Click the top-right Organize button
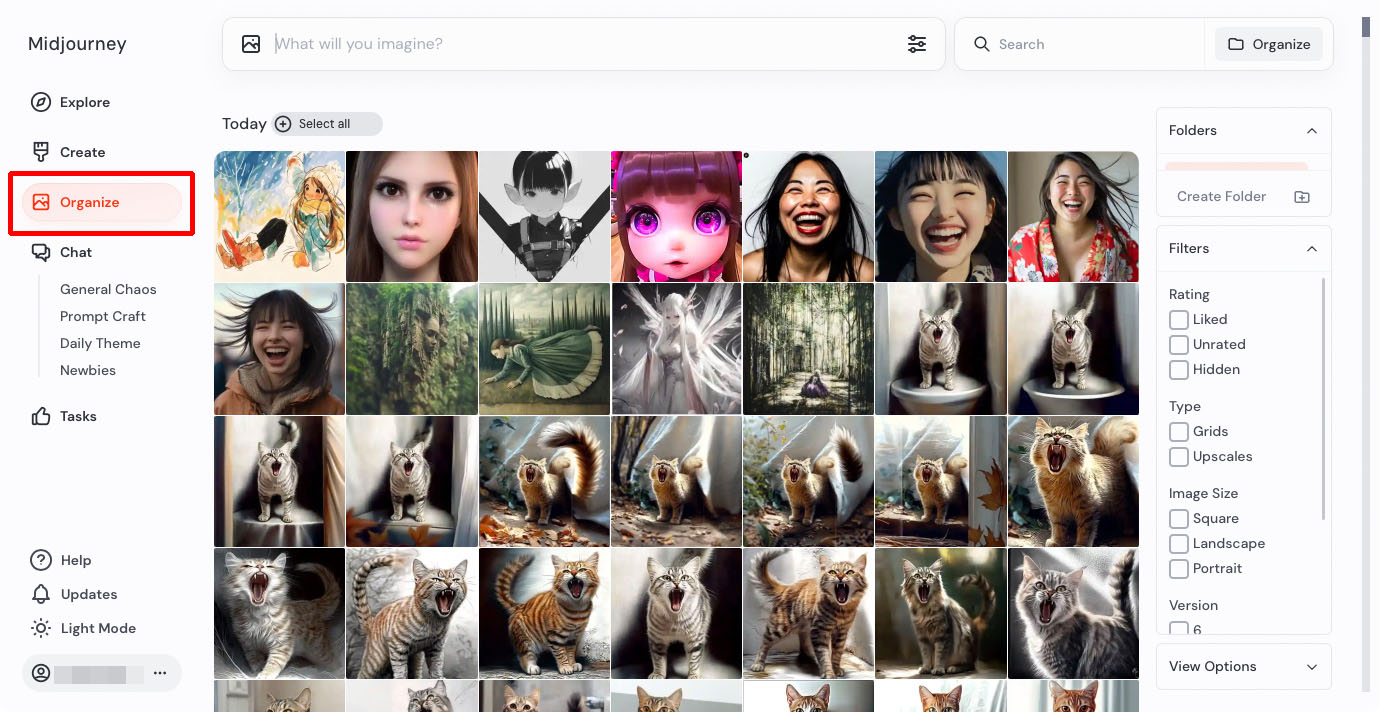 pos(1269,44)
